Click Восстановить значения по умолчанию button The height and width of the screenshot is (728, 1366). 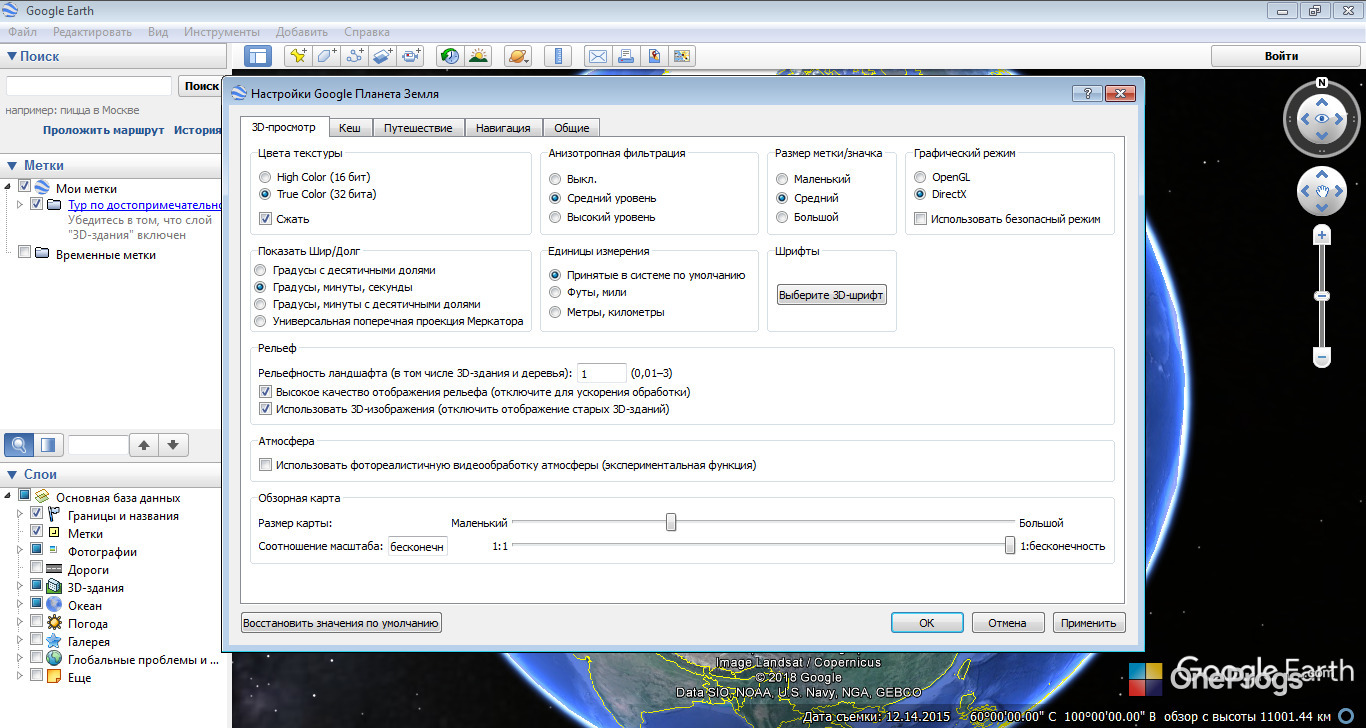tap(341, 623)
